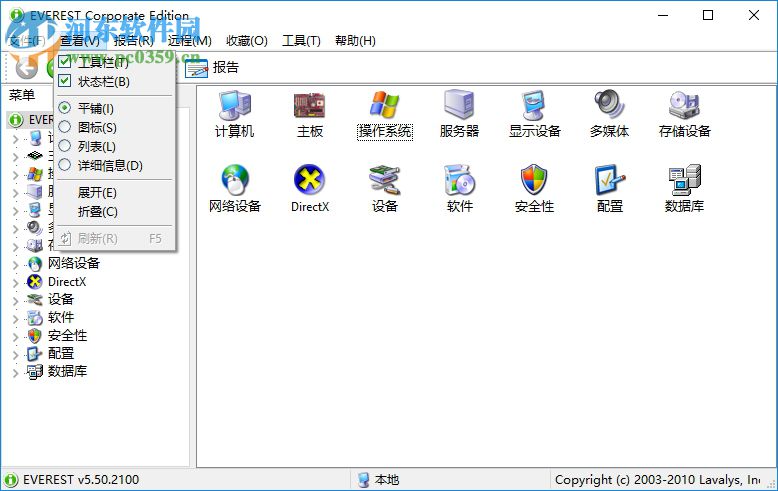Open the 查看(V) menu
The height and width of the screenshot is (491, 778).
tap(79, 41)
